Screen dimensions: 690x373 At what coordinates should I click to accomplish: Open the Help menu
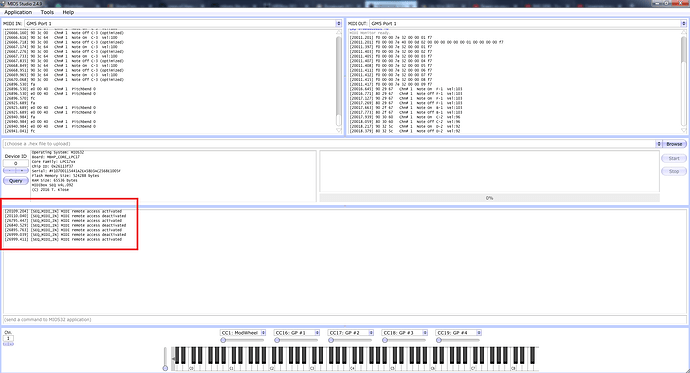pyautogui.click(x=68, y=12)
